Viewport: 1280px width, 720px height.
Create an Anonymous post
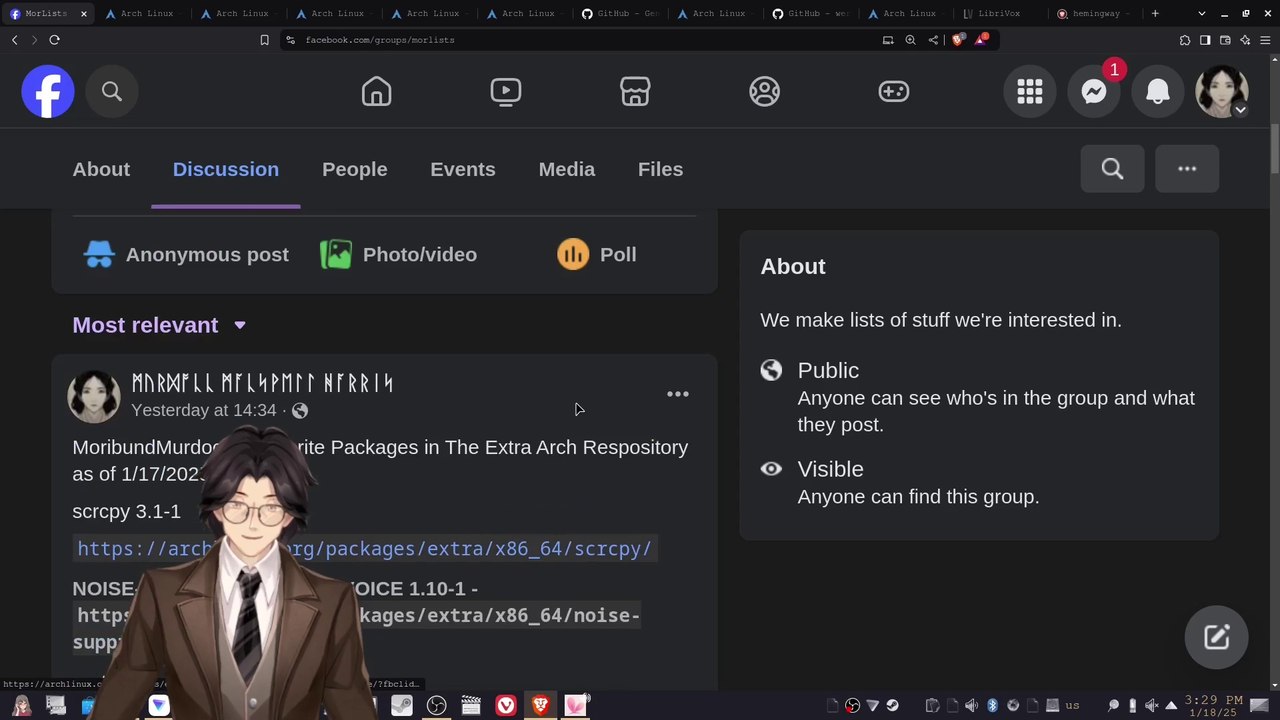pyautogui.click(x=186, y=254)
